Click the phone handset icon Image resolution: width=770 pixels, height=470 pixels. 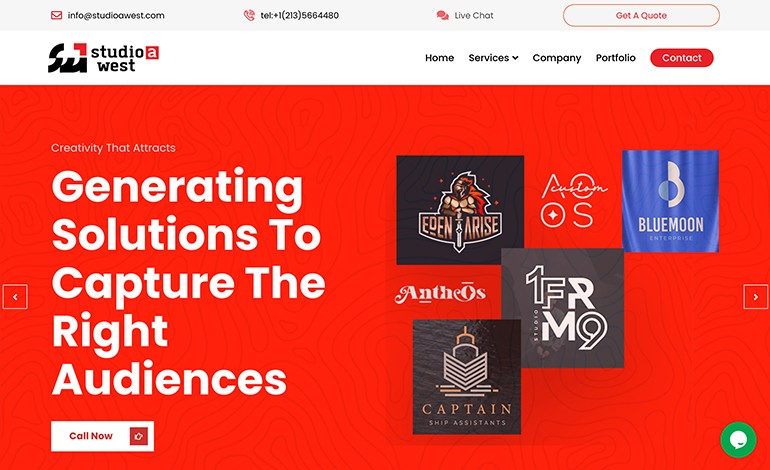click(x=249, y=15)
